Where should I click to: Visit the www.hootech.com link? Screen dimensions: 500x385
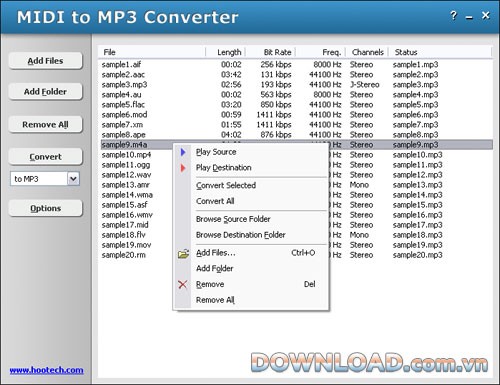(46, 370)
